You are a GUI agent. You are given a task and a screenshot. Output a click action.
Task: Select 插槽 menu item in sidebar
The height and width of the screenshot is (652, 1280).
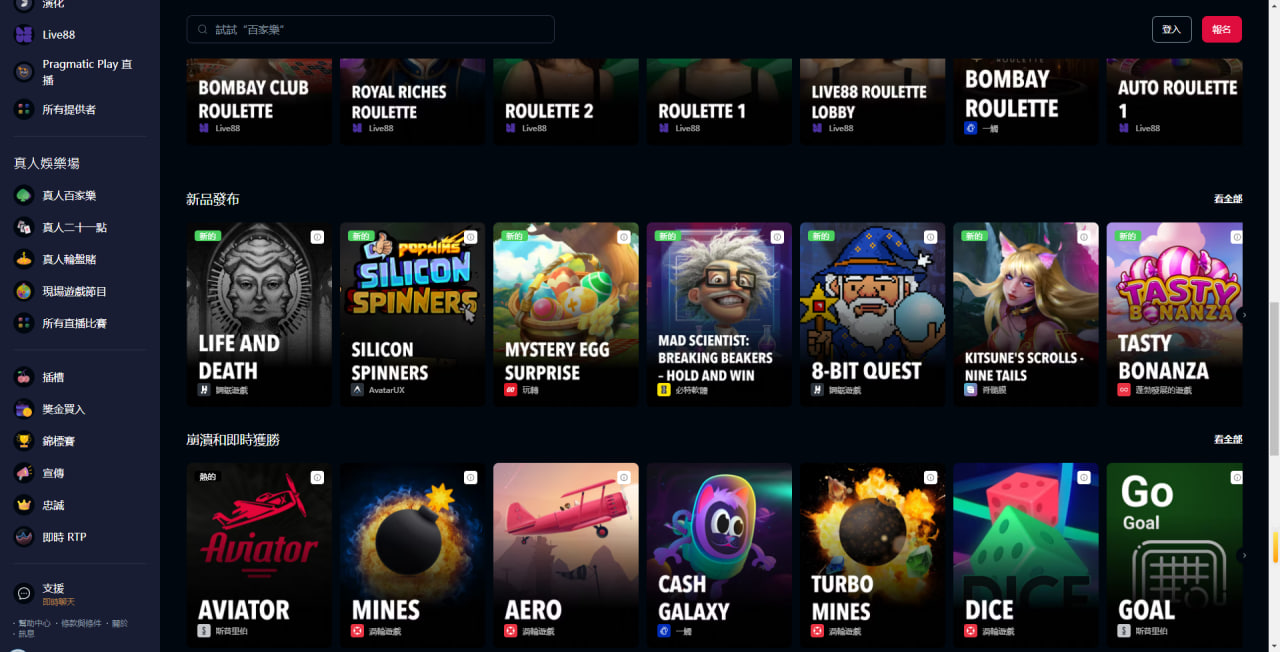click(53, 377)
